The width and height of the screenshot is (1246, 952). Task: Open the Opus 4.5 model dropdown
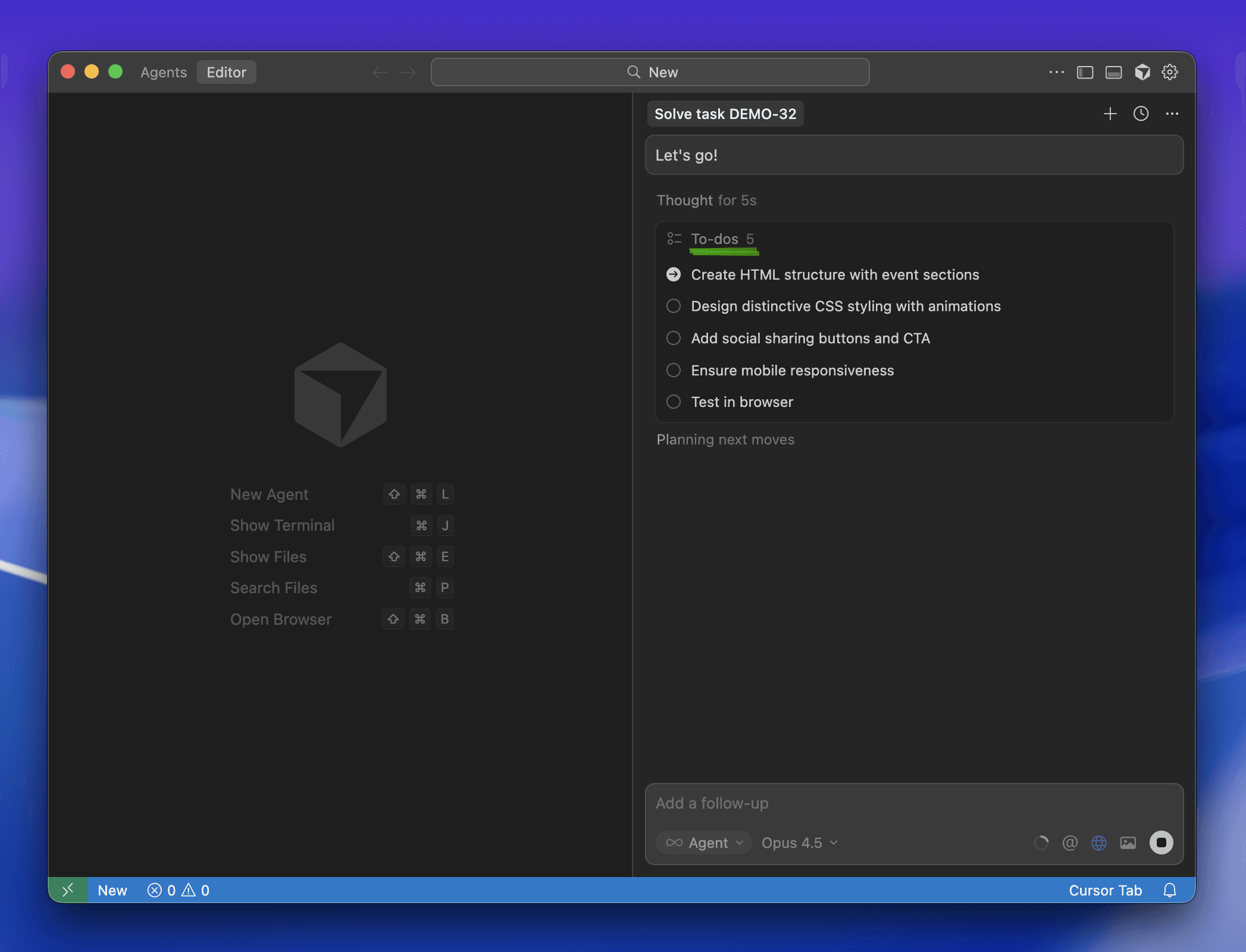[799, 843]
